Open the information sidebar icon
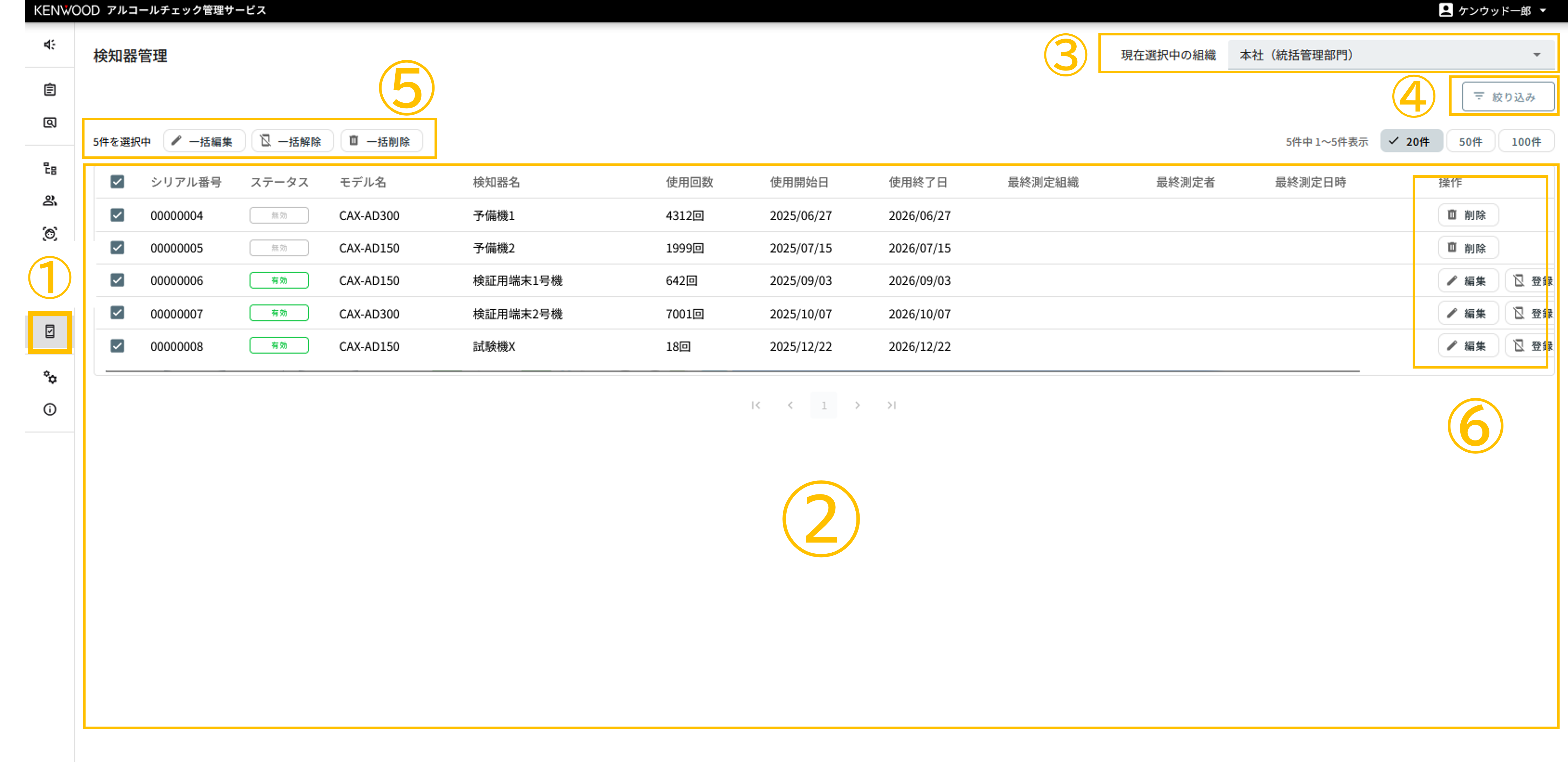 tap(50, 409)
